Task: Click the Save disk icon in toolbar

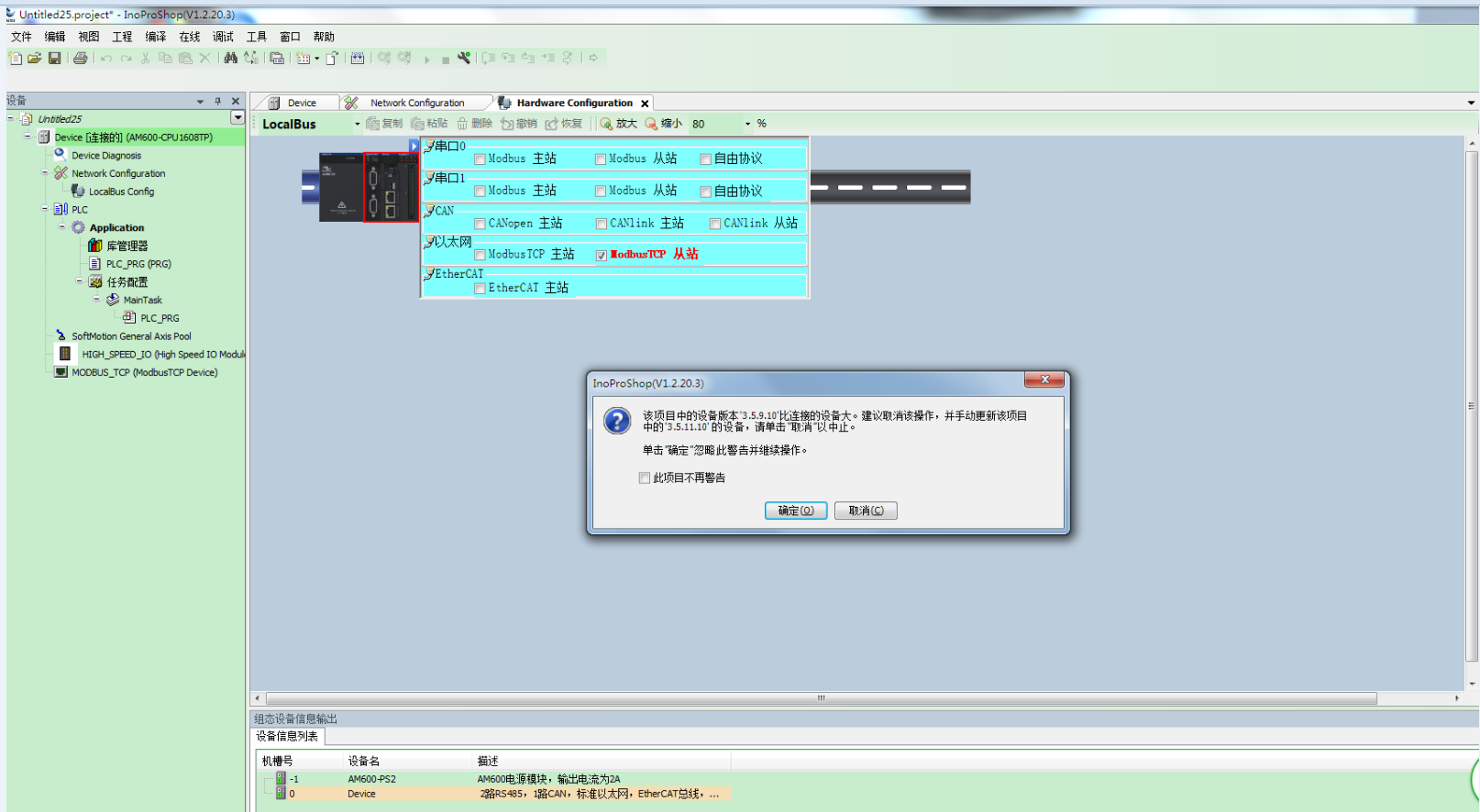Action: [55, 58]
